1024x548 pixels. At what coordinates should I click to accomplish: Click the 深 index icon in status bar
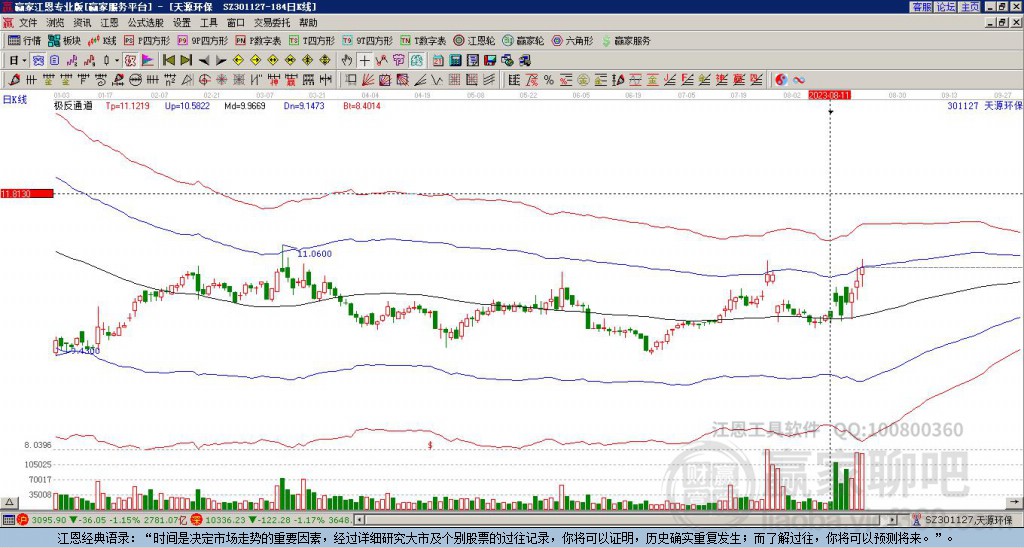coord(196,520)
